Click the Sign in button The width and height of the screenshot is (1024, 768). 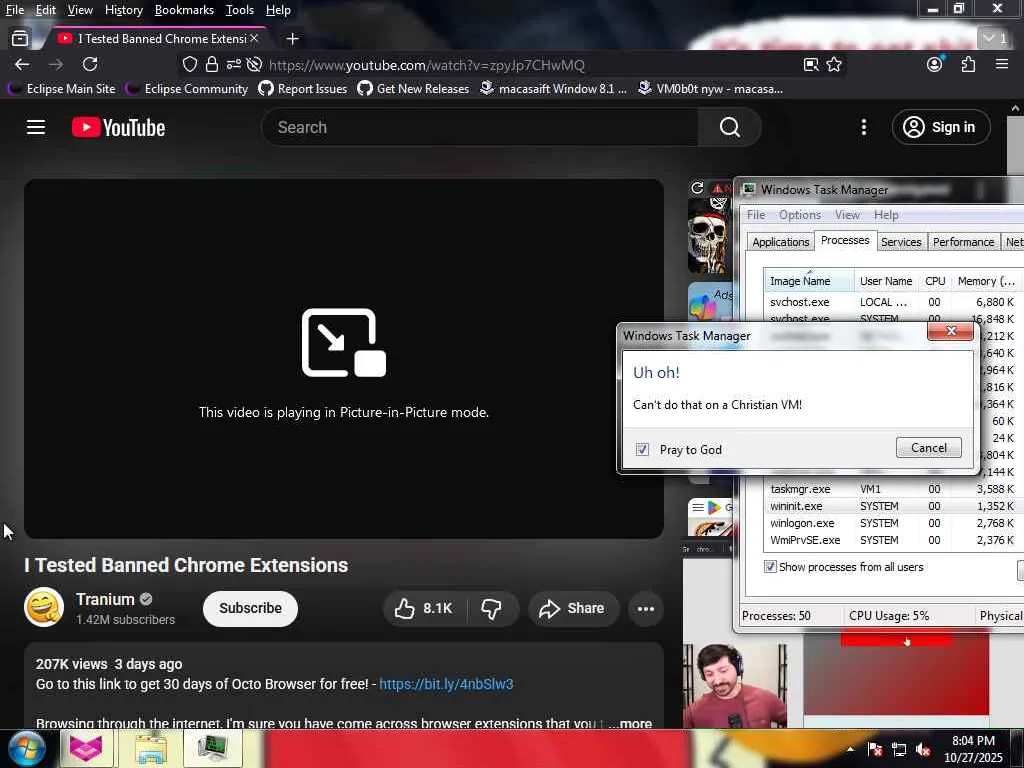click(x=941, y=127)
